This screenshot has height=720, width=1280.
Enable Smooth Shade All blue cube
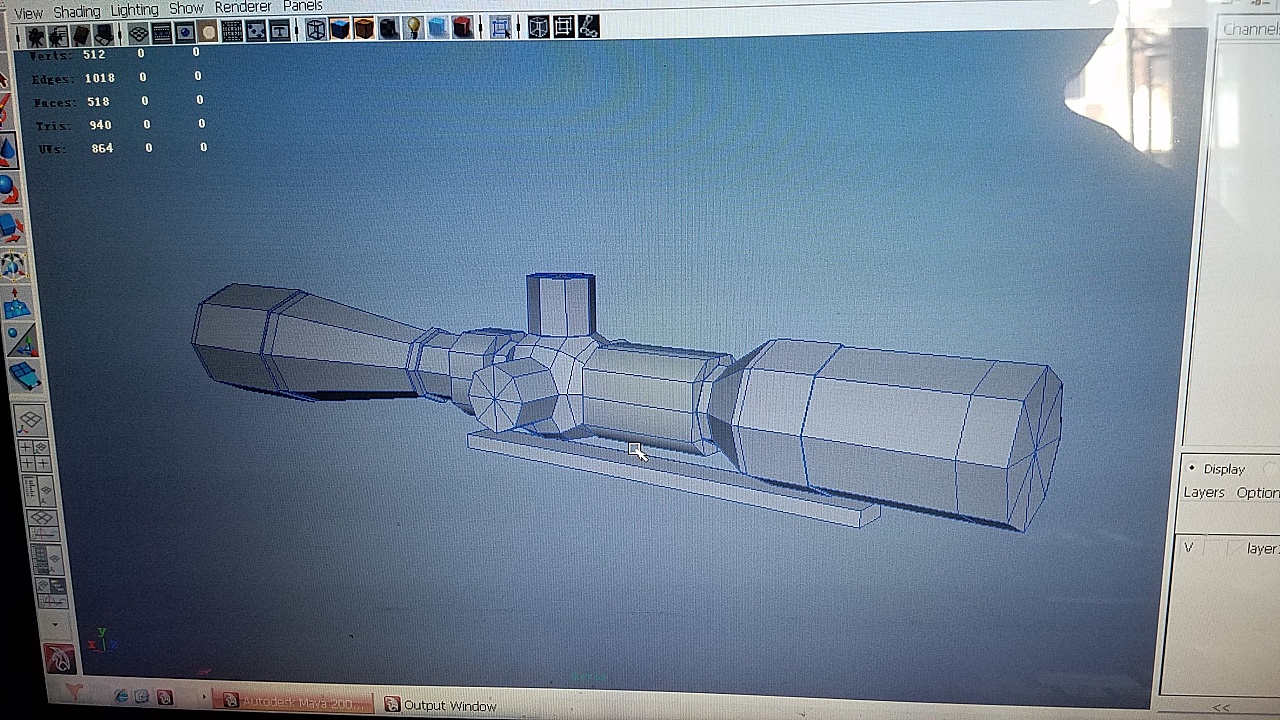coord(340,30)
